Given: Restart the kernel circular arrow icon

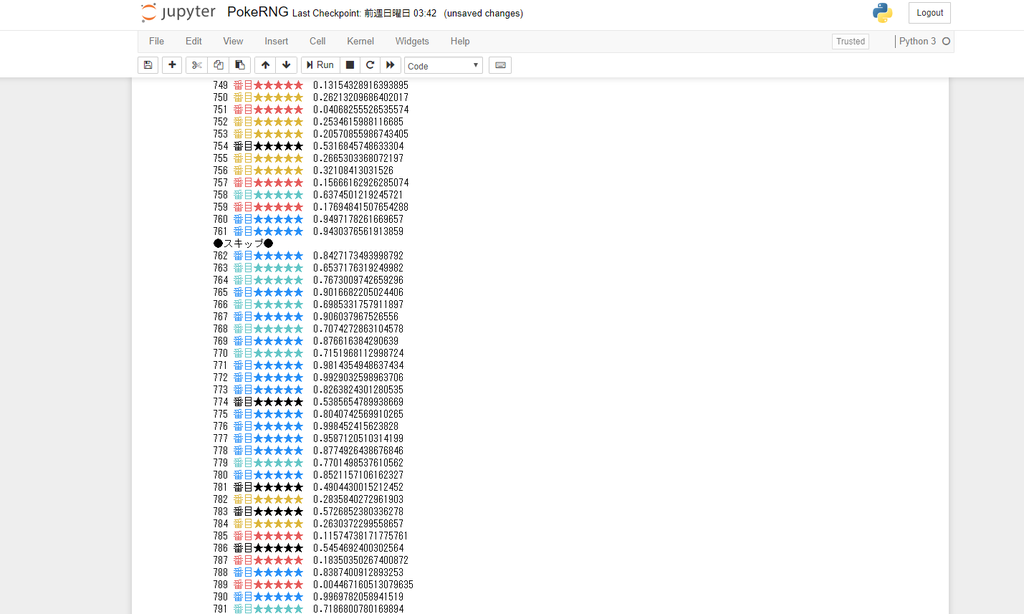Looking at the screenshot, I should (x=370, y=65).
